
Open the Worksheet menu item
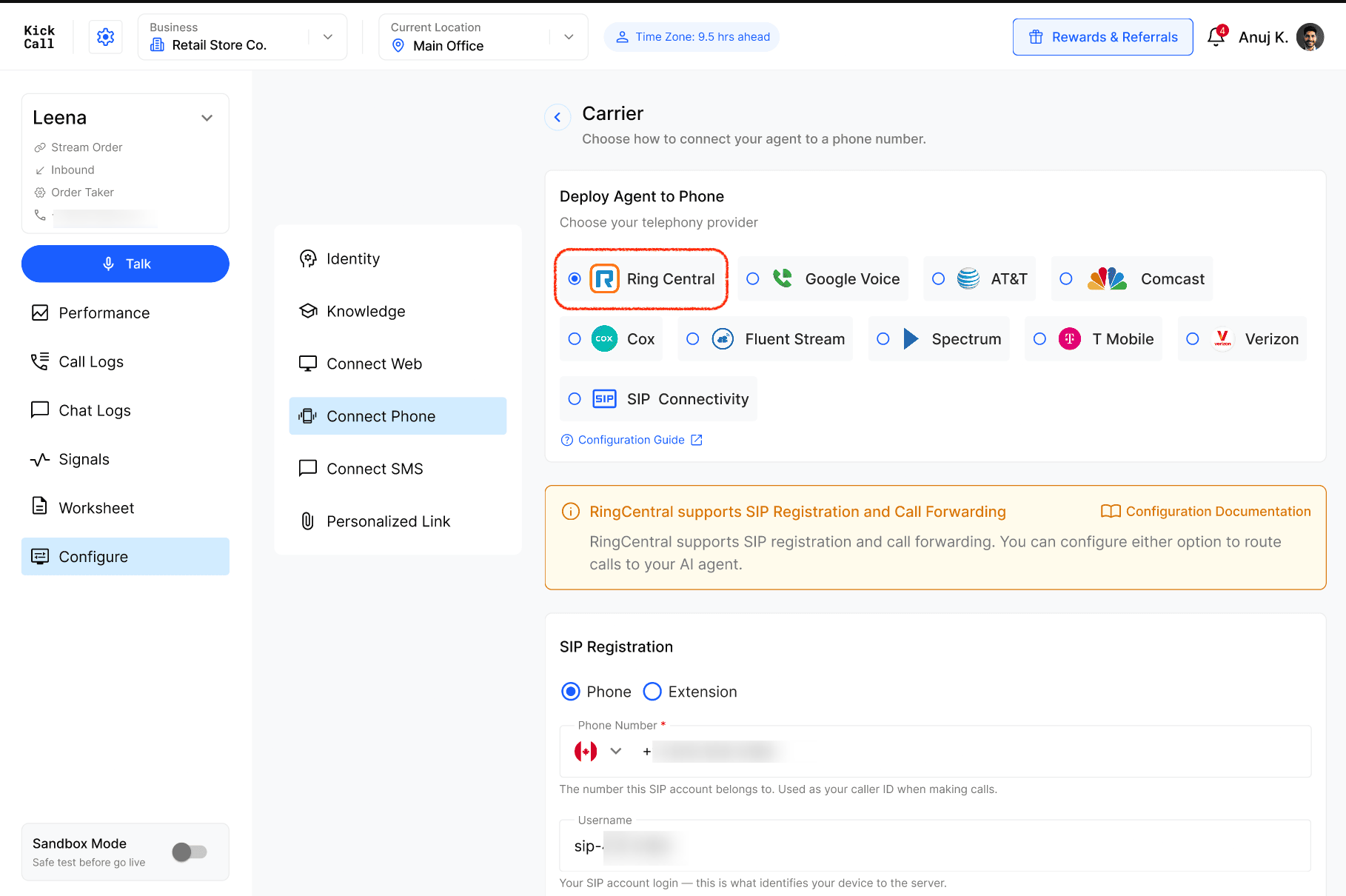click(125, 508)
